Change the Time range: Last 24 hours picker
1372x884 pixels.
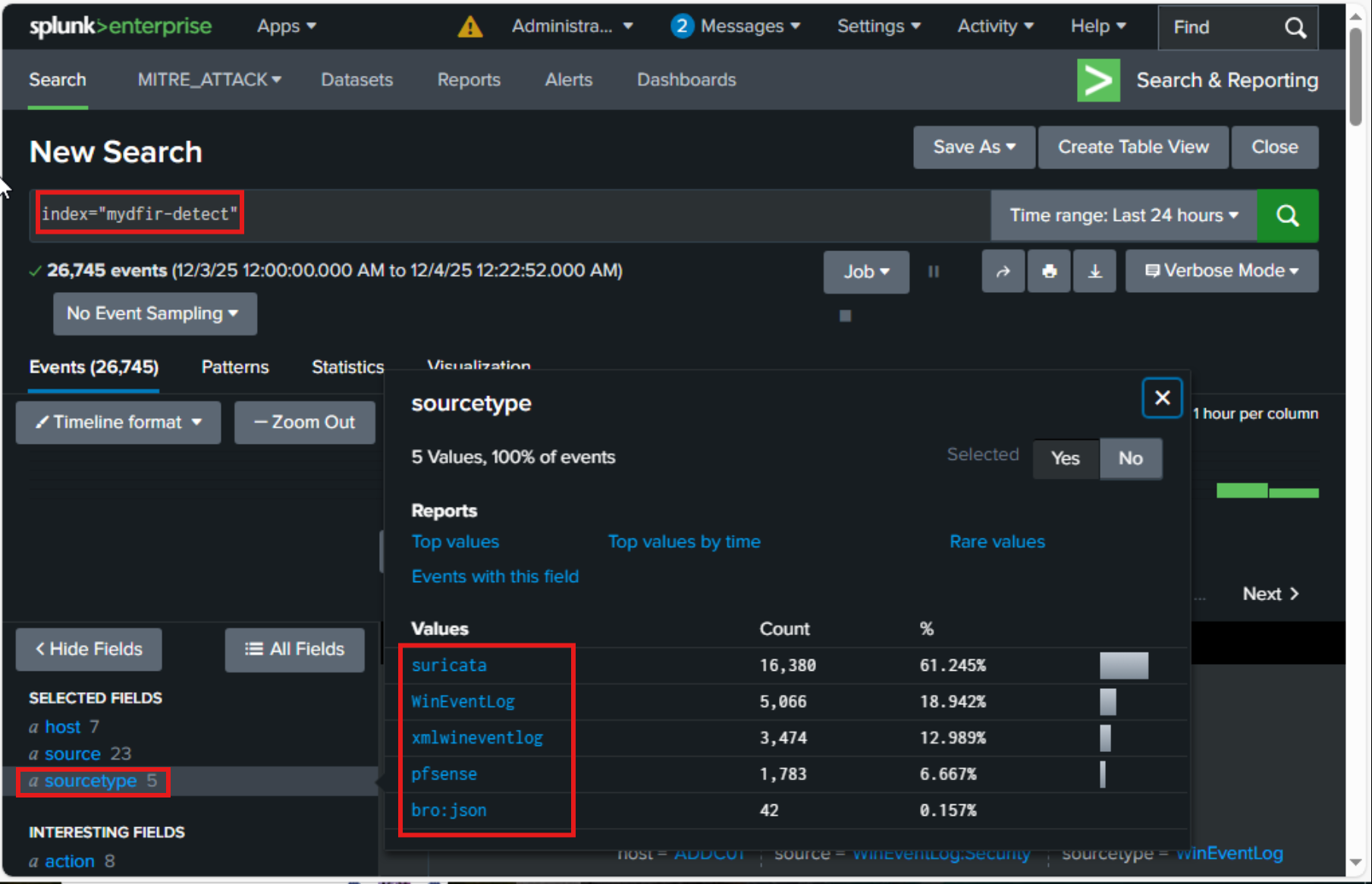[x=1123, y=215]
